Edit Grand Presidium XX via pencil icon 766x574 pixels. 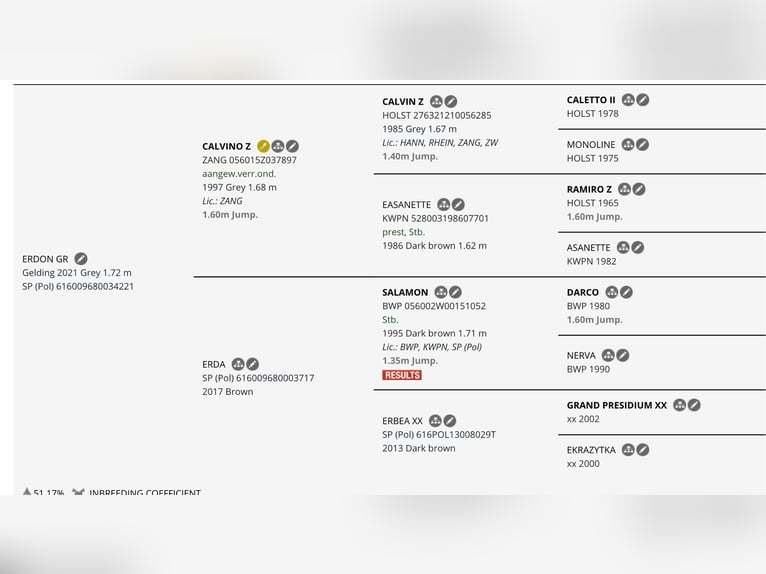[x=694, y=405]
